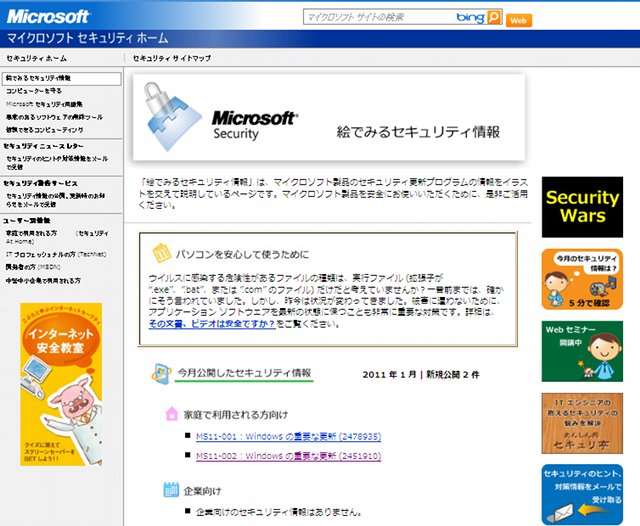Image resolution: width=640 pixels, height=526 pixels.
Task: Click the padlock Microsoft Security logo
Action: point(173,117)
